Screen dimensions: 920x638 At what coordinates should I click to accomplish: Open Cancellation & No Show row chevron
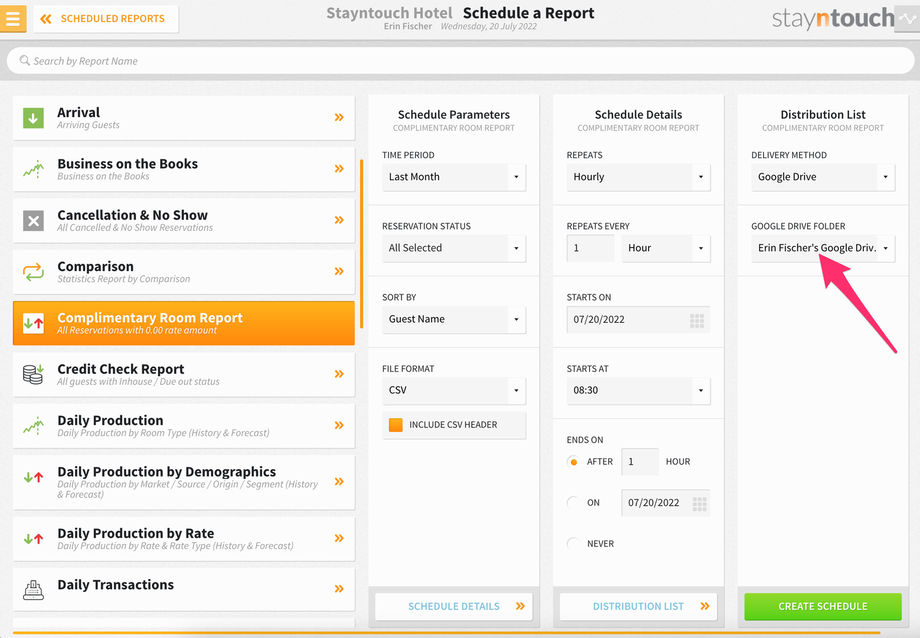pos(339,220)
